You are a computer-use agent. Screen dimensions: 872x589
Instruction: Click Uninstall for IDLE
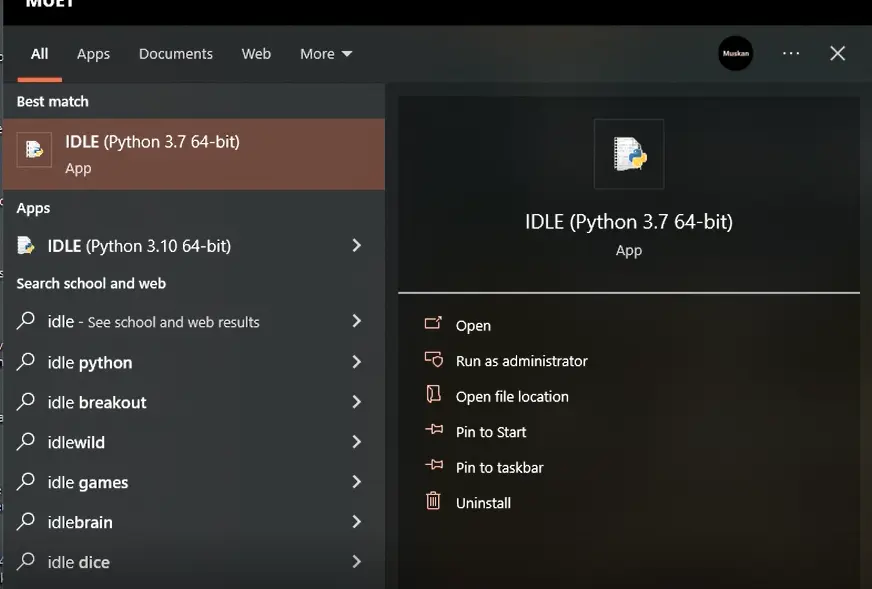pos(483,503)
